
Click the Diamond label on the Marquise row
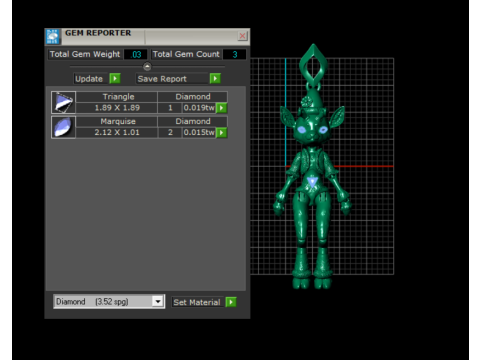pos(193,121)
